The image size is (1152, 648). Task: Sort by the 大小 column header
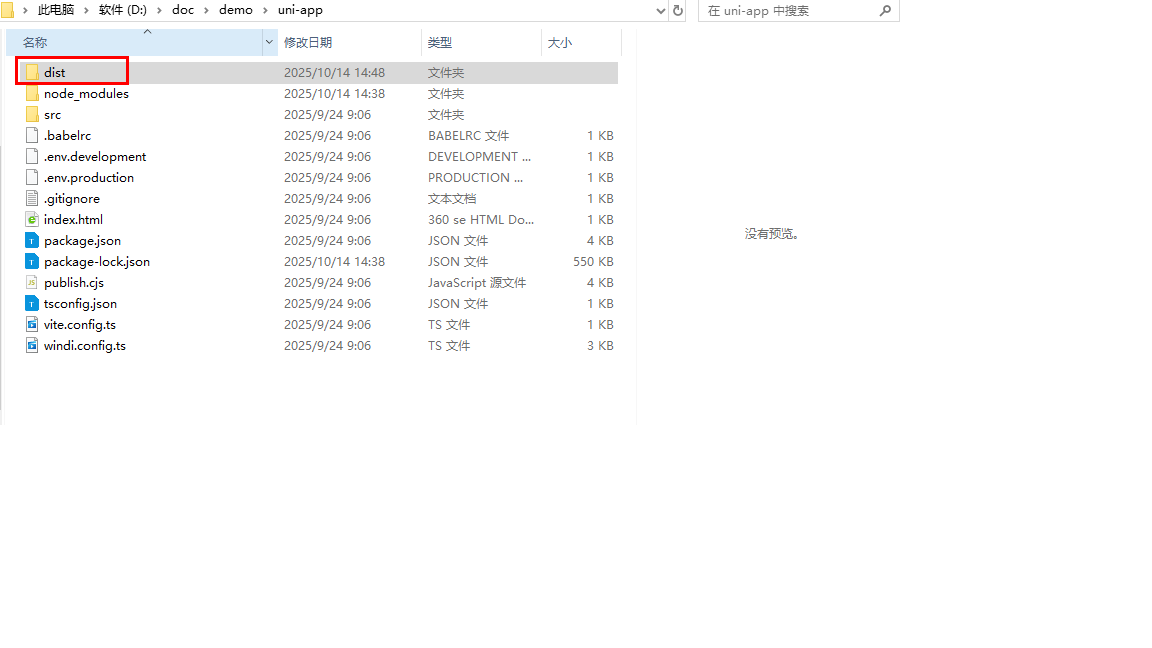[581, 43]
